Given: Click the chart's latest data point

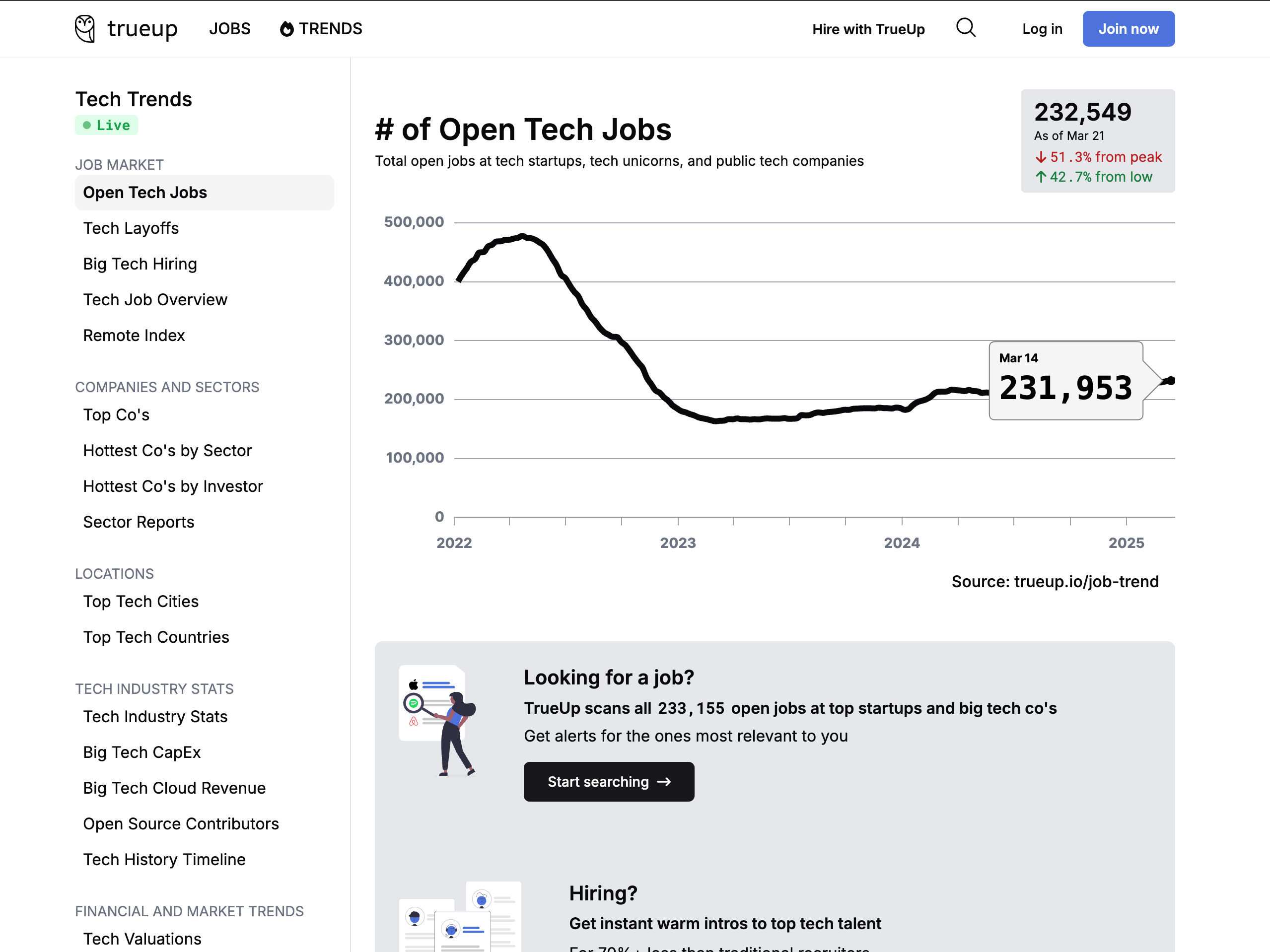Looking at the screenshot, I should pos(1171,381).
